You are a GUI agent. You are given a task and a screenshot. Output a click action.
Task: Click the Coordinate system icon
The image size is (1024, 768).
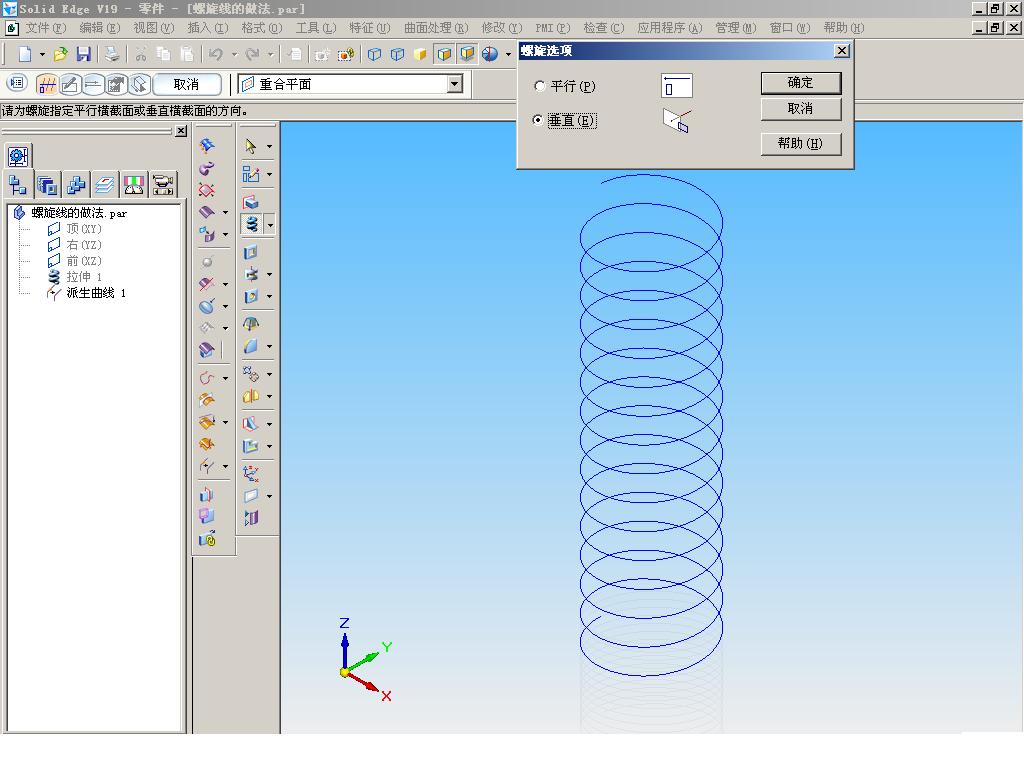click(251, 473)
